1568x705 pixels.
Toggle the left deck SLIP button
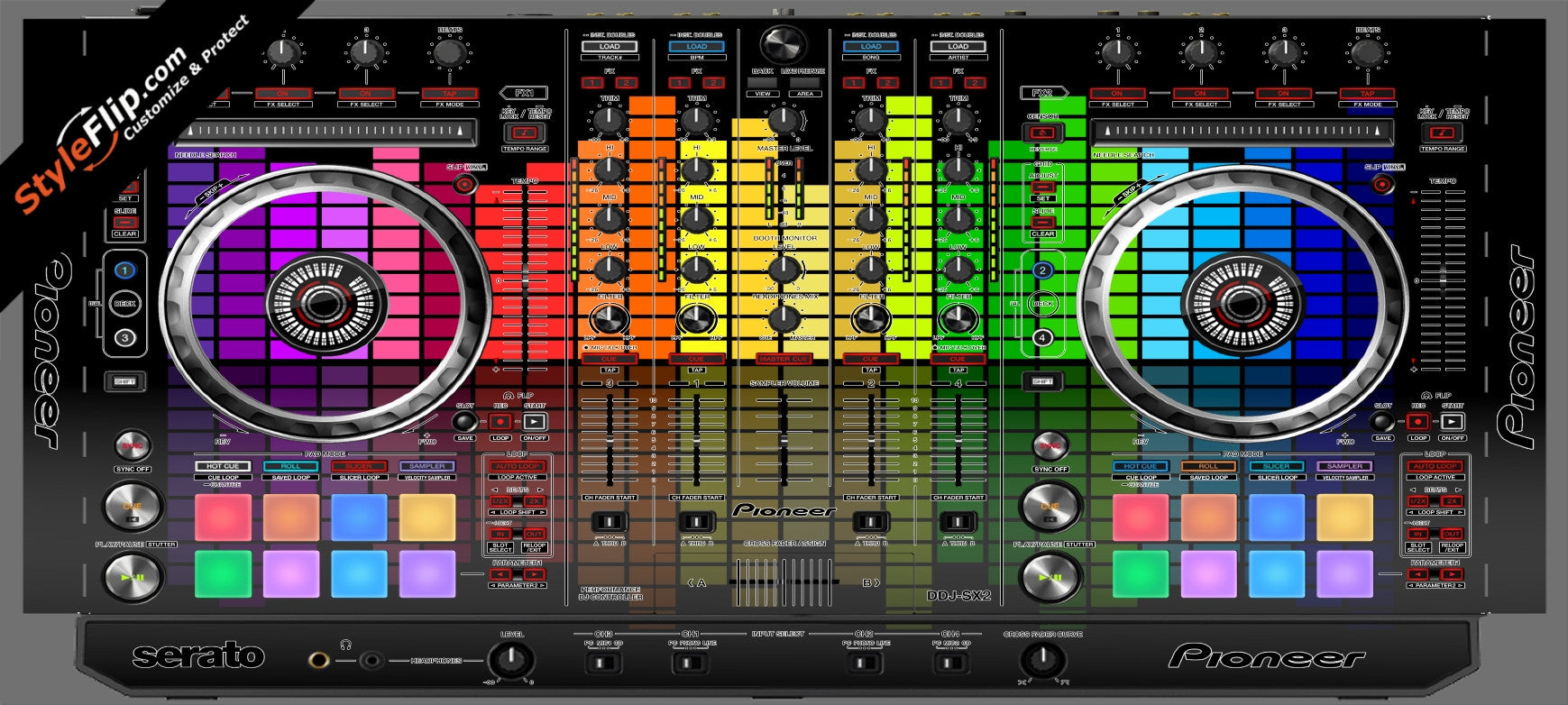[465, 185]
